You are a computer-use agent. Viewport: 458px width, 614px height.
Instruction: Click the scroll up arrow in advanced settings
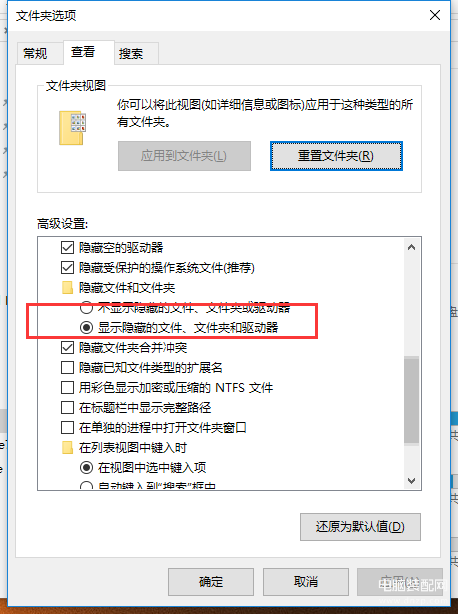pos(411,247)
